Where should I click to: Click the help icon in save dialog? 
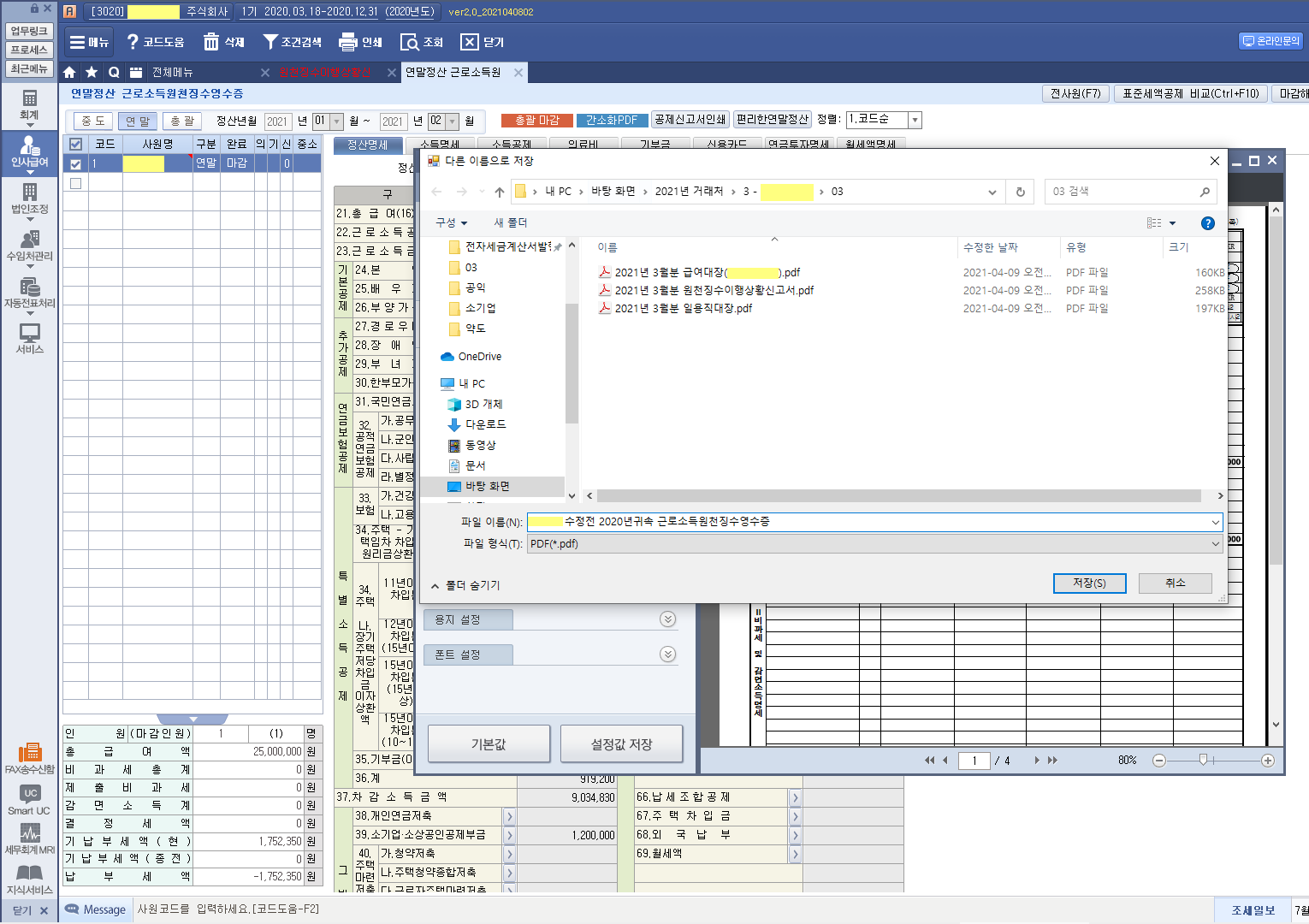pyautogui.click(x=1207, y=223)
